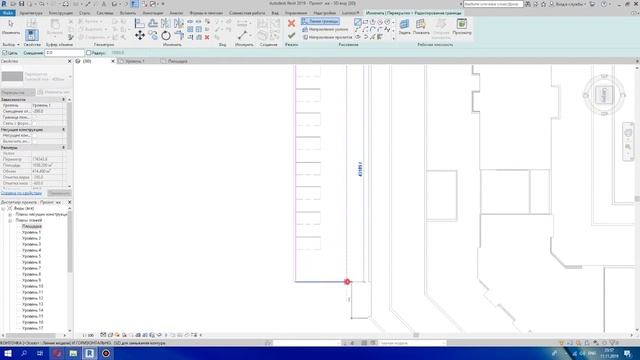Switch to Площадка view tab

tap(178, 61)
